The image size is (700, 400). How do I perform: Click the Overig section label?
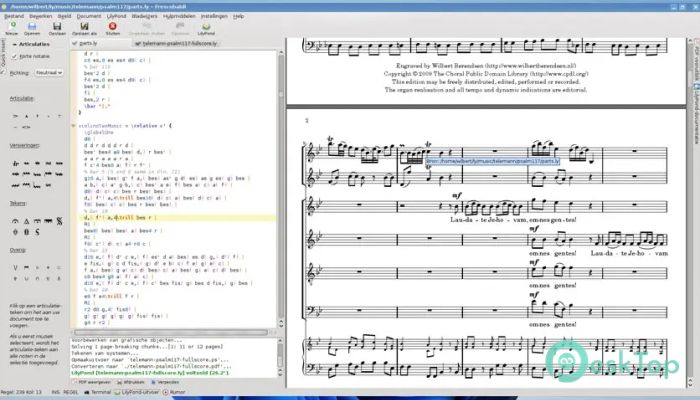[18, 250]
